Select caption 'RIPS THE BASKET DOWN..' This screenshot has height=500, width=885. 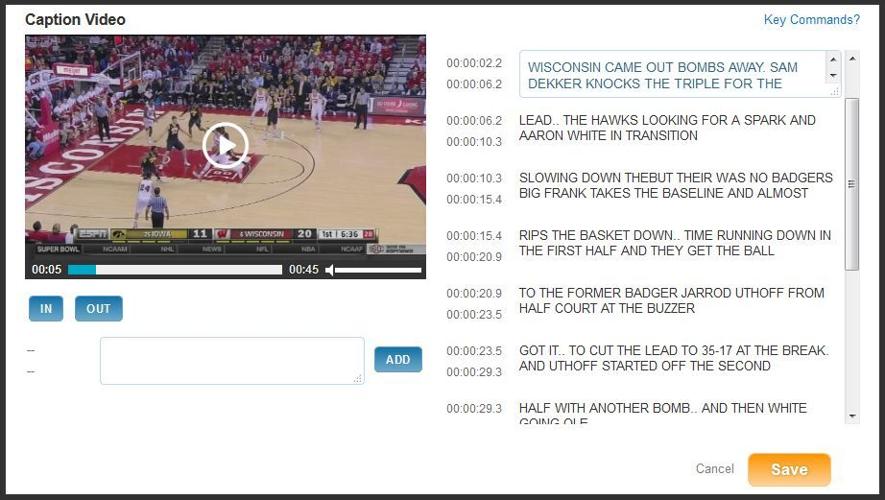coord(675,243)
